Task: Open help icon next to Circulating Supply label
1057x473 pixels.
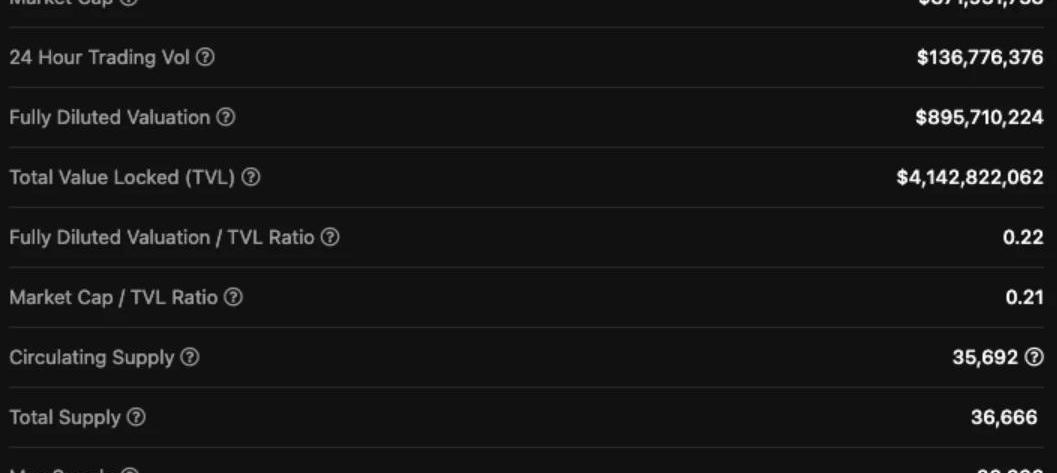Action: (x=190, y=357)
